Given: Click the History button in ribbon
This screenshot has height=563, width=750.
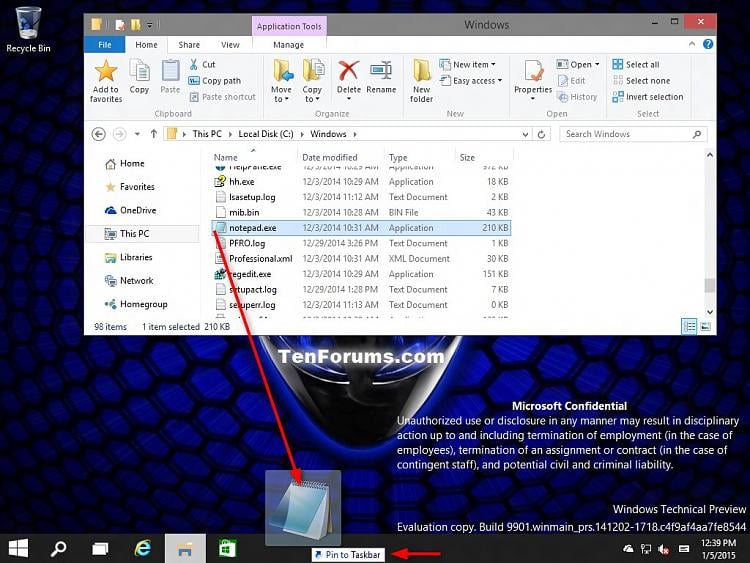Looking at the screenshot, I should tap(577, 97).
